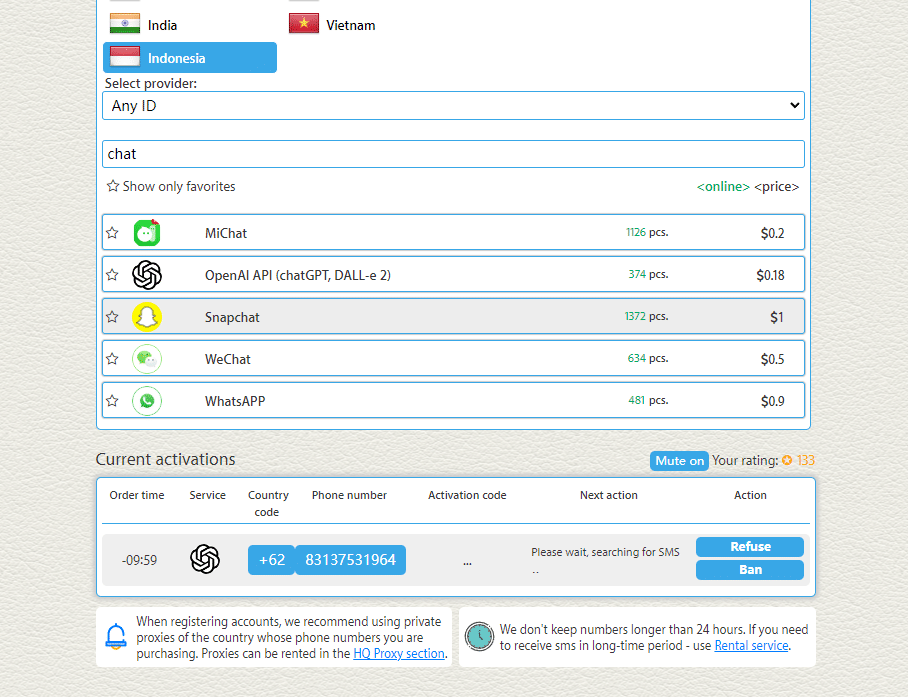
Task: Select the Indonesia country option
Action: [190, 58]
